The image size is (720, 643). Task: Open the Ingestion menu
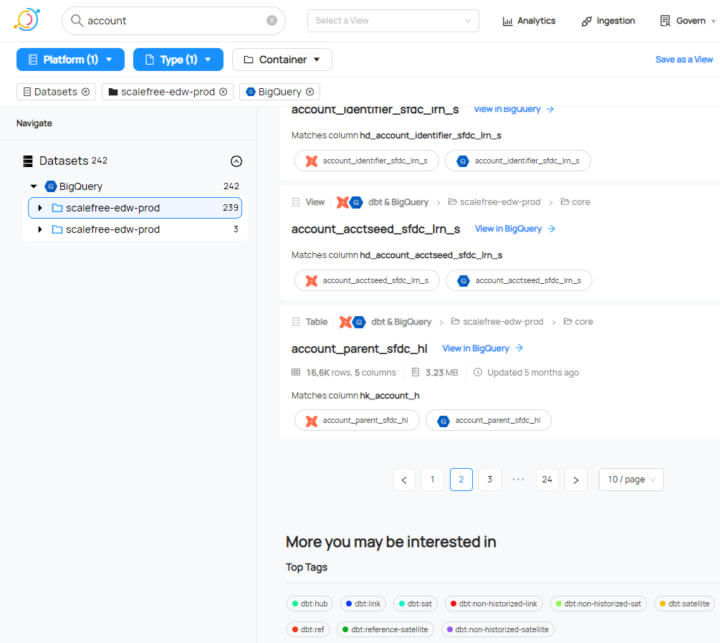point(607,21)
